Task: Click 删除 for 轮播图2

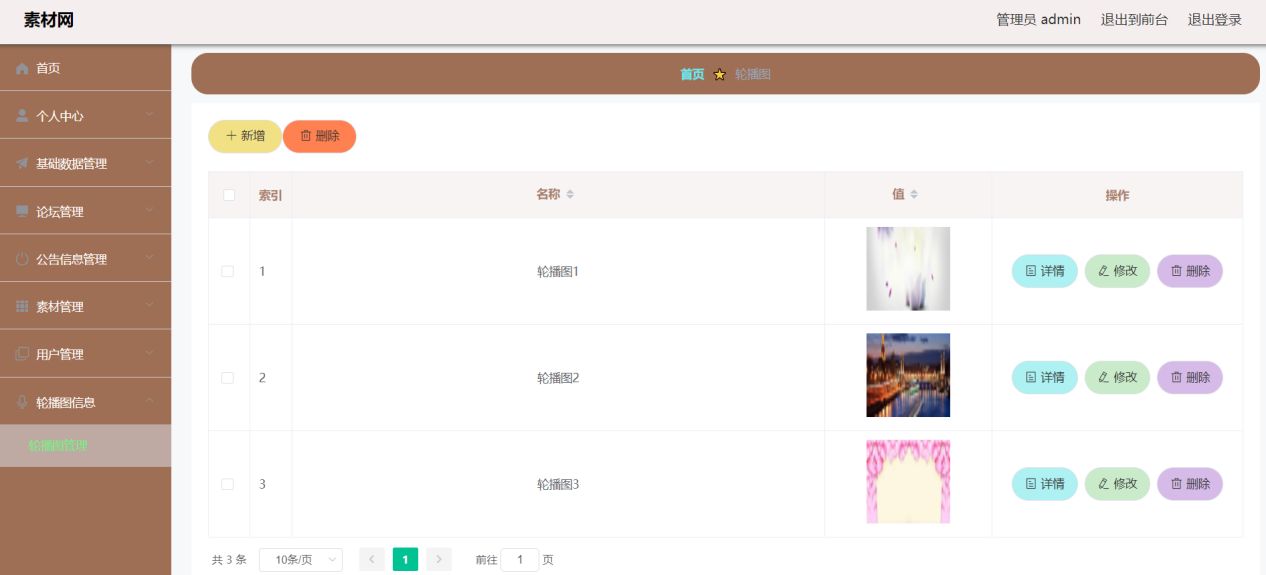Action: pos(1190,378)
